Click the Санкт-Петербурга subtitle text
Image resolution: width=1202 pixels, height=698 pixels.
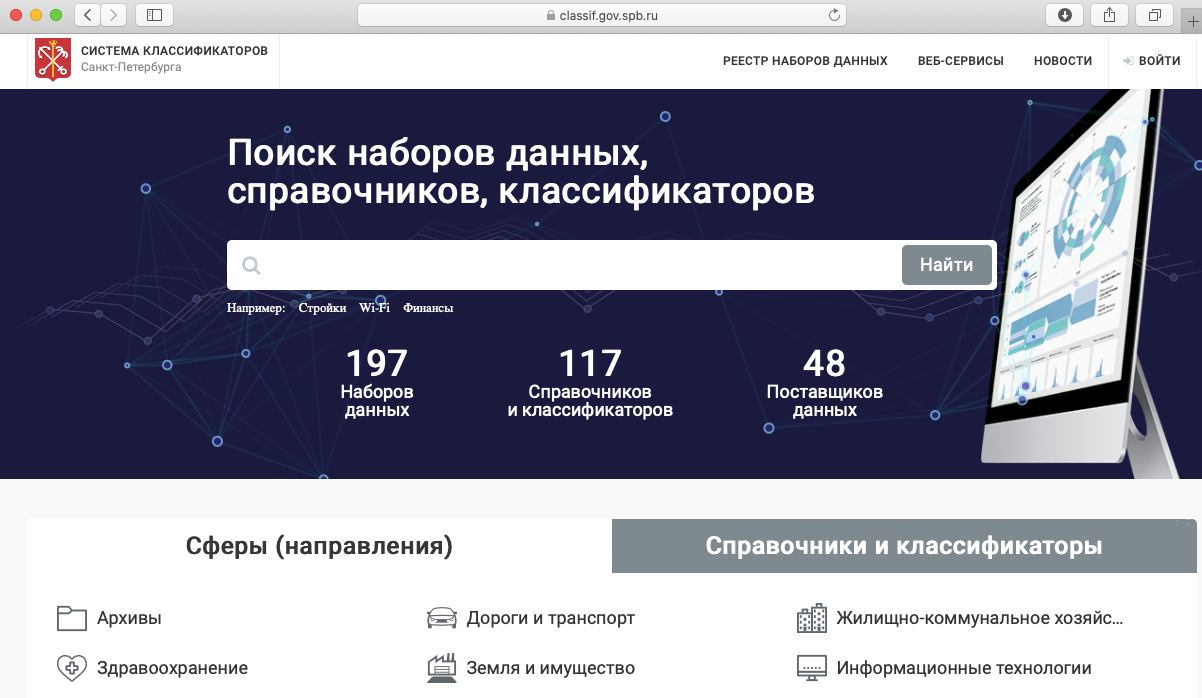click(131, 68)
